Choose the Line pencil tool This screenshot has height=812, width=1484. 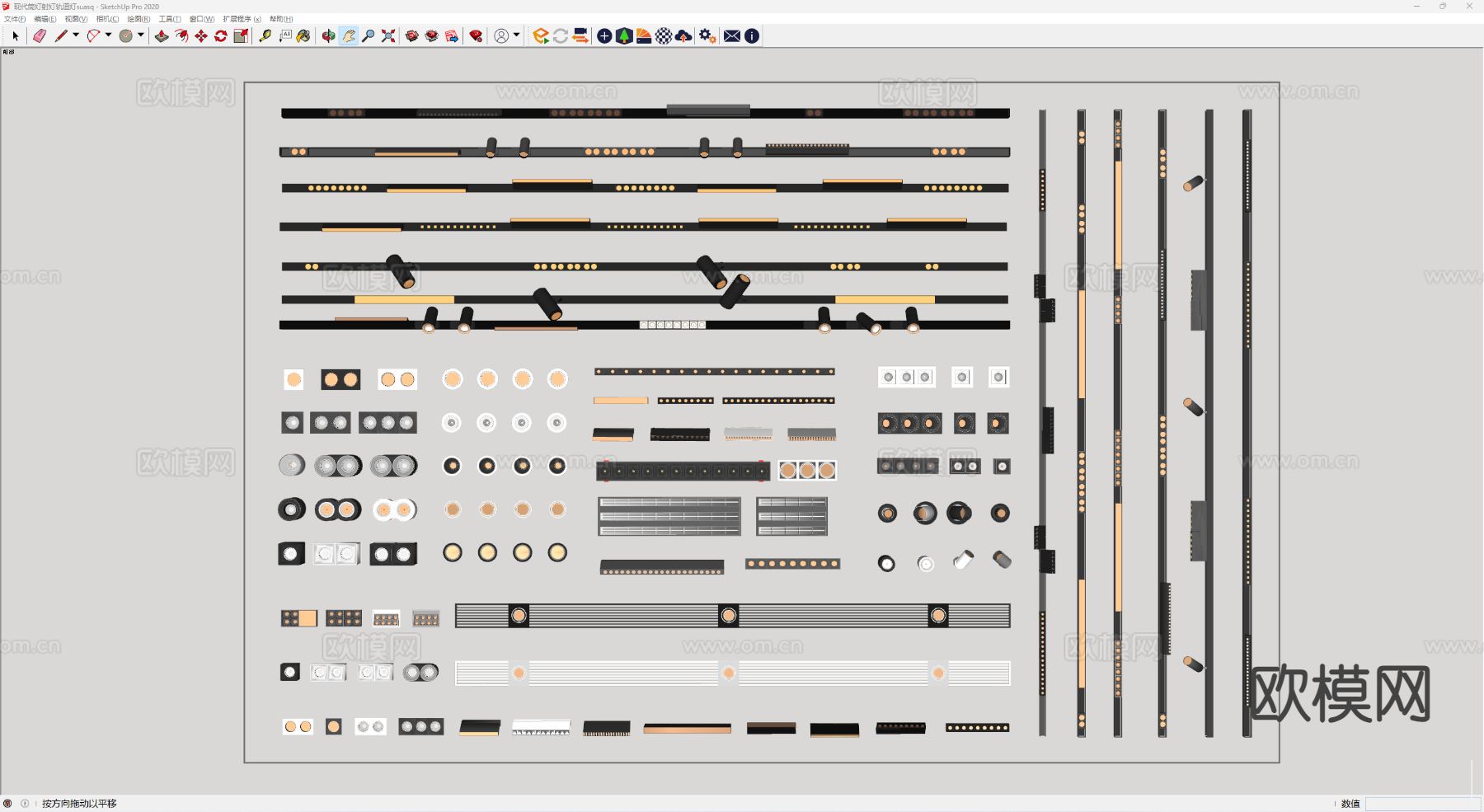[x=61, y=36]
